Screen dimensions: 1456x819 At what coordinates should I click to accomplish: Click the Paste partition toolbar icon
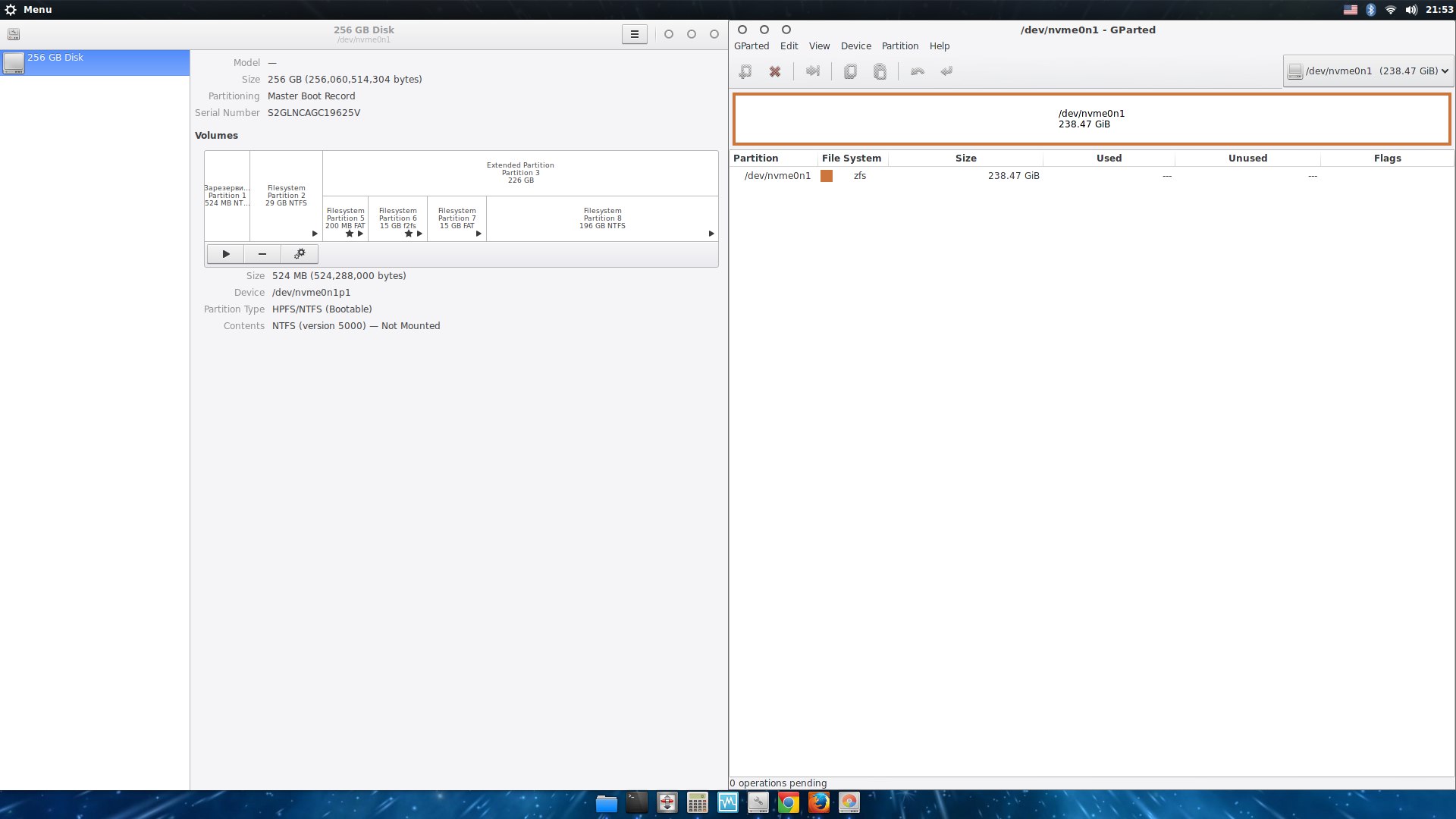(x=880, y=71)
